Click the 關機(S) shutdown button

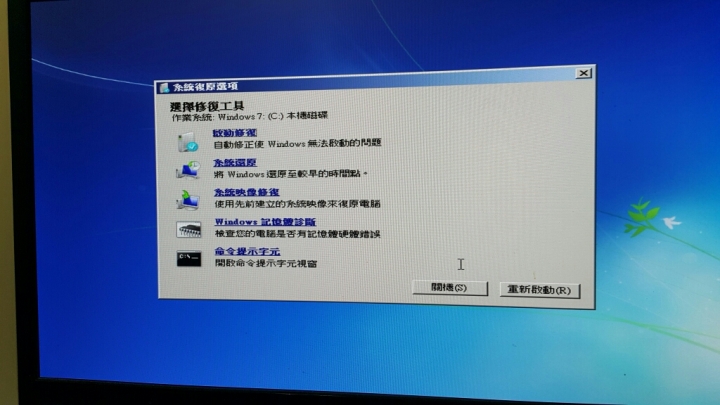pyautogui.click(x=450, y=288)
